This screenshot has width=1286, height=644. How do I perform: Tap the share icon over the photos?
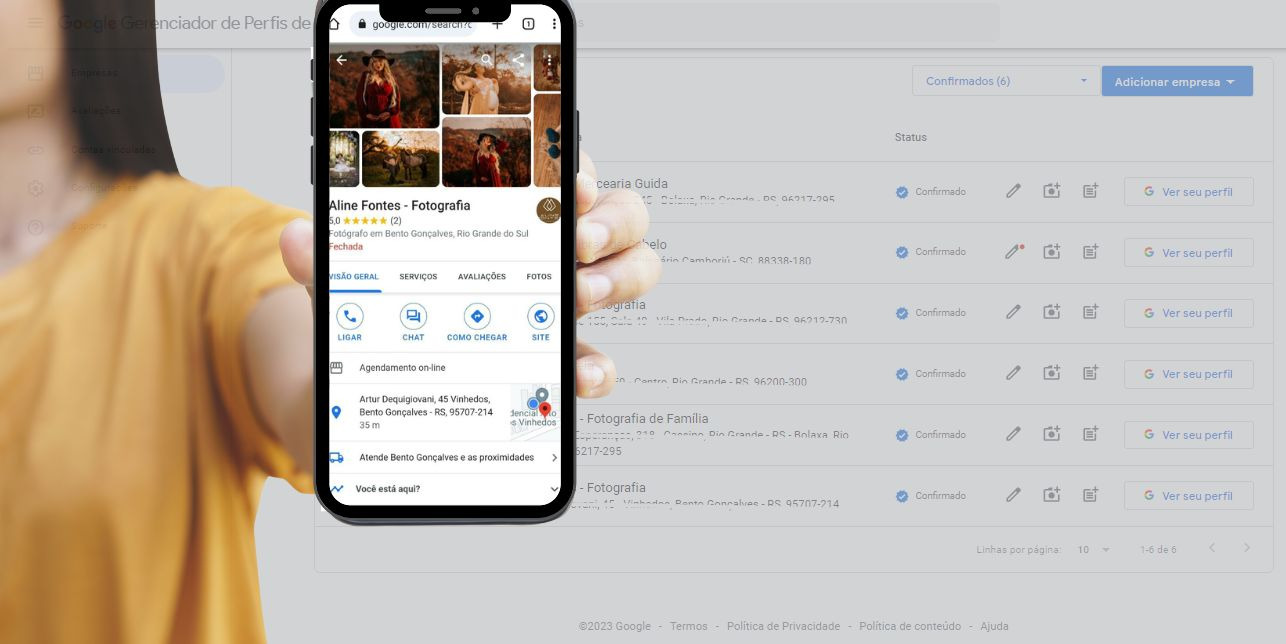point(518,60)
